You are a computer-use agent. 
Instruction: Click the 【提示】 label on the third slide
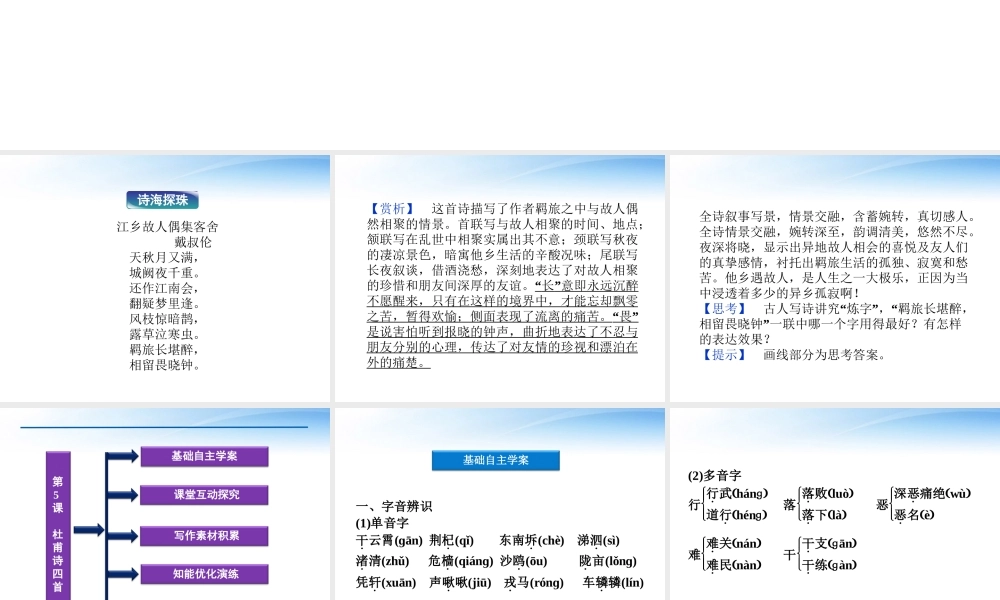tap(722, 354)
